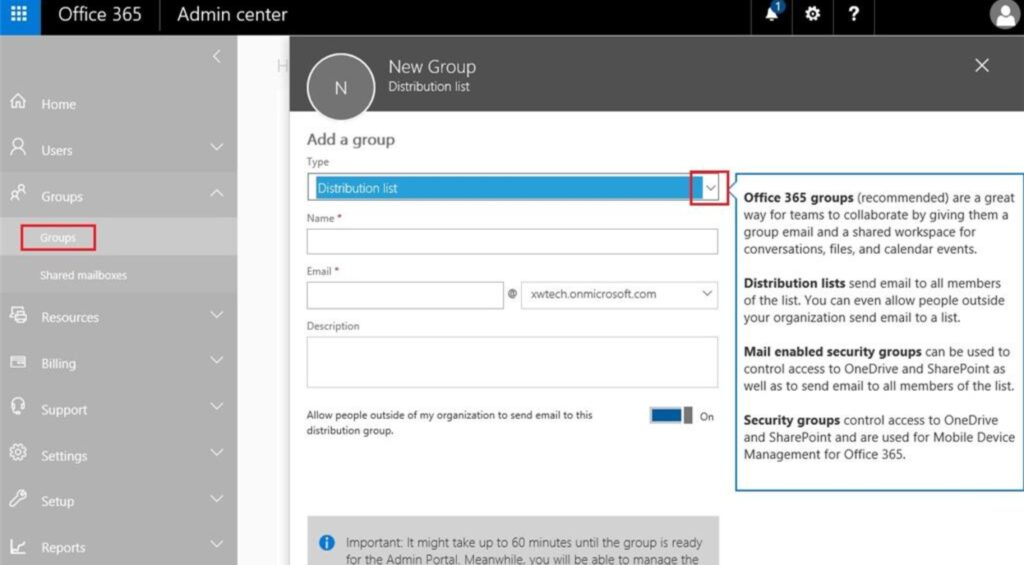
Task: Click inside the Email alias field
Action: coord(405,295)
